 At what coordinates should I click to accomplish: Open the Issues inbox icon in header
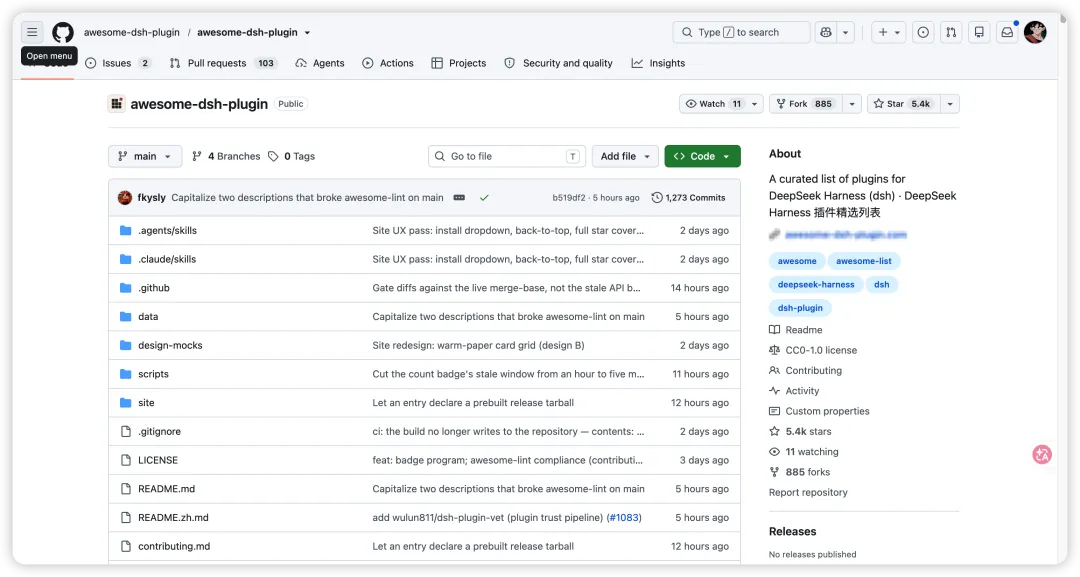(923, 32)
